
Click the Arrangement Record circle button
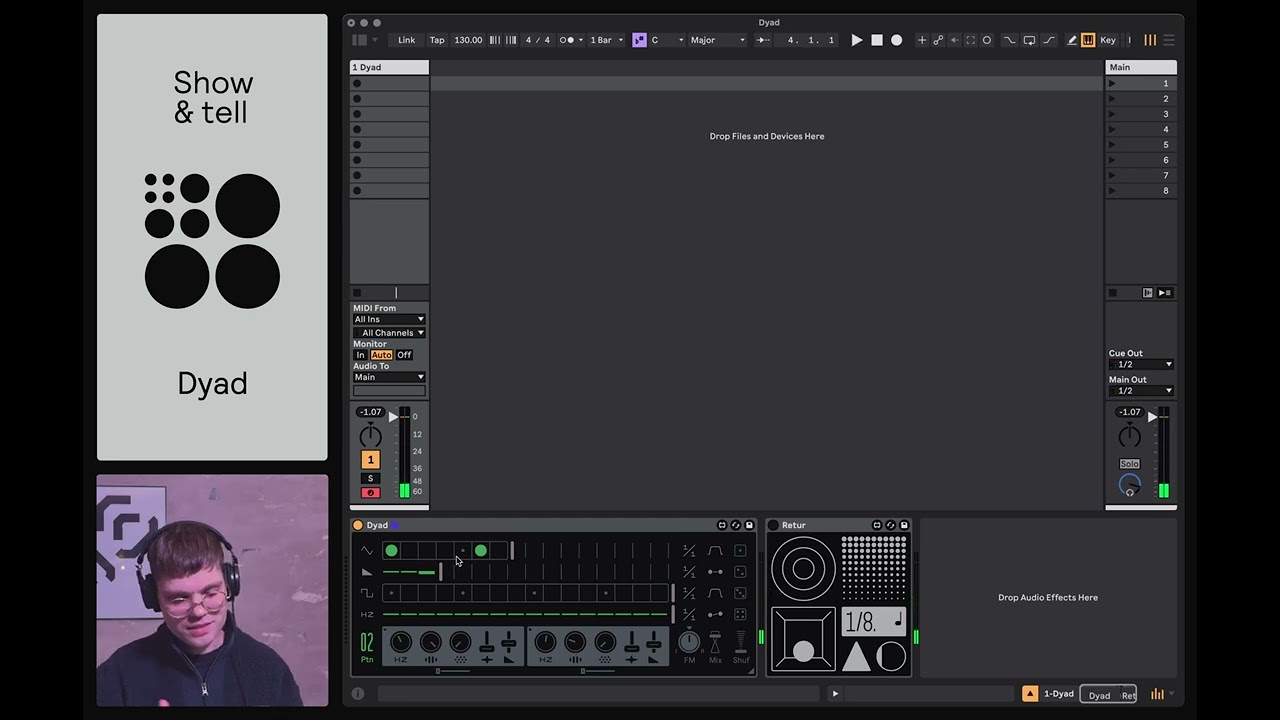pos(897,40)
